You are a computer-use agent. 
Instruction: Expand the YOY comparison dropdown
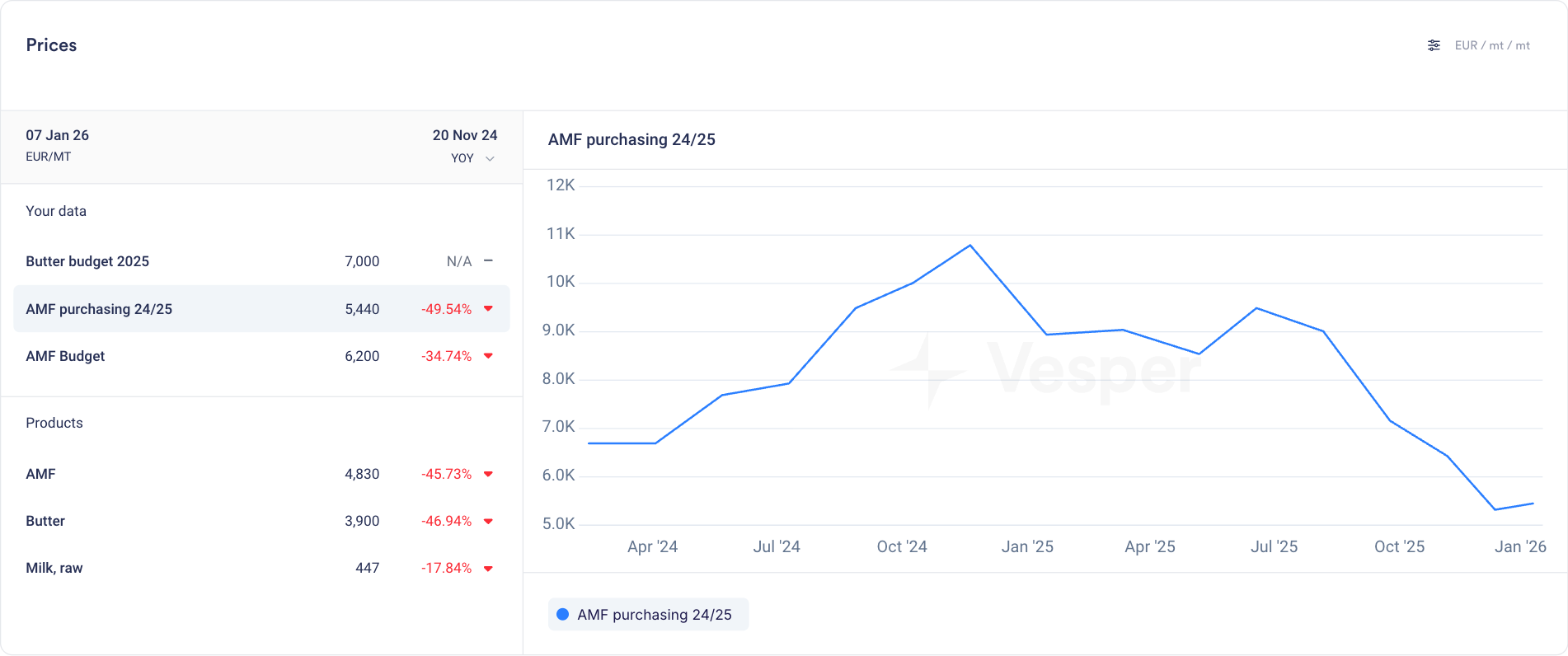[473, 158]
